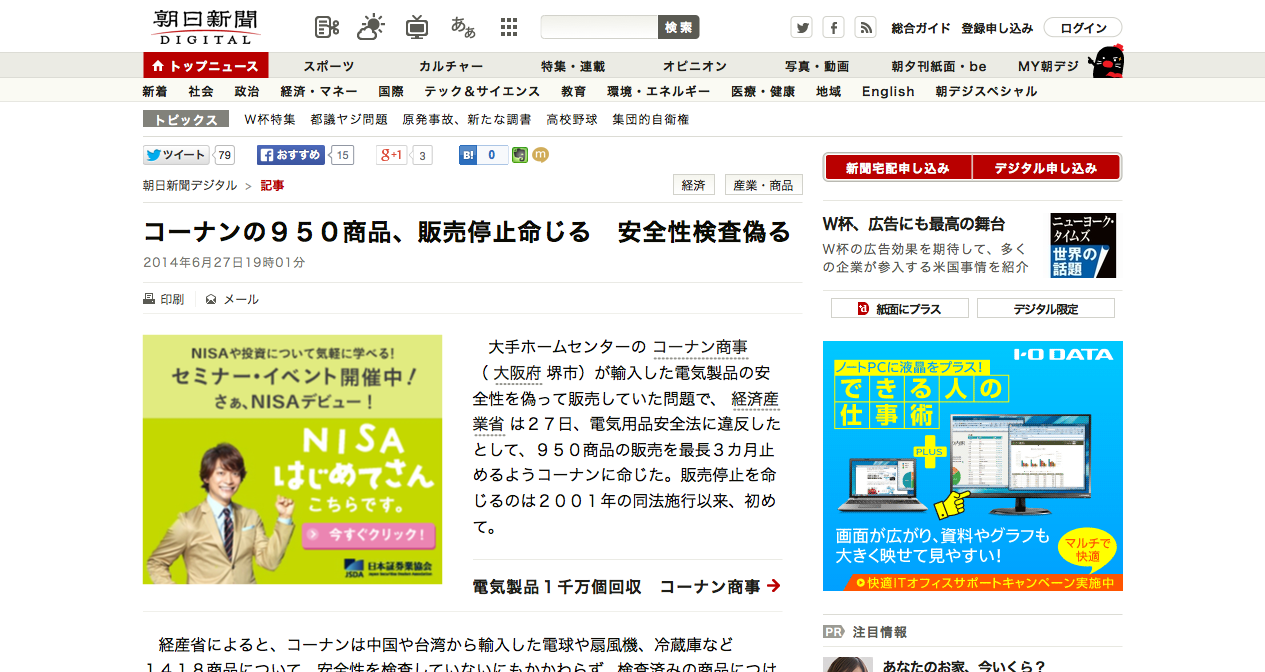Click 新聞宅配申し込み button
Viewport: 1265px width, 672px height.
tap(897, 168)
